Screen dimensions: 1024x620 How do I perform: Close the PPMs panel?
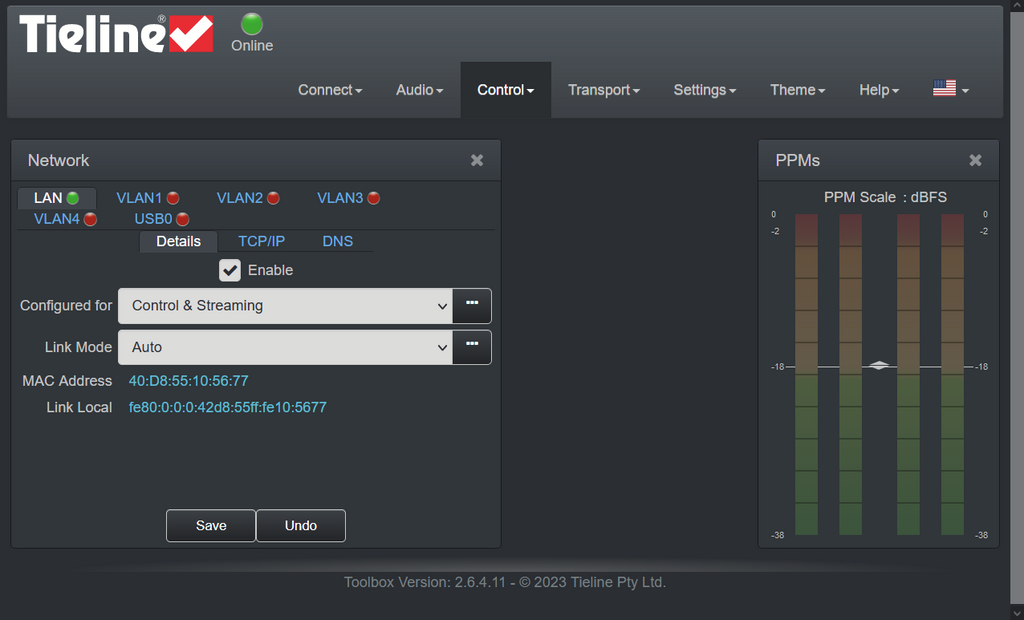pyautogui.click(x=975, y=160)
